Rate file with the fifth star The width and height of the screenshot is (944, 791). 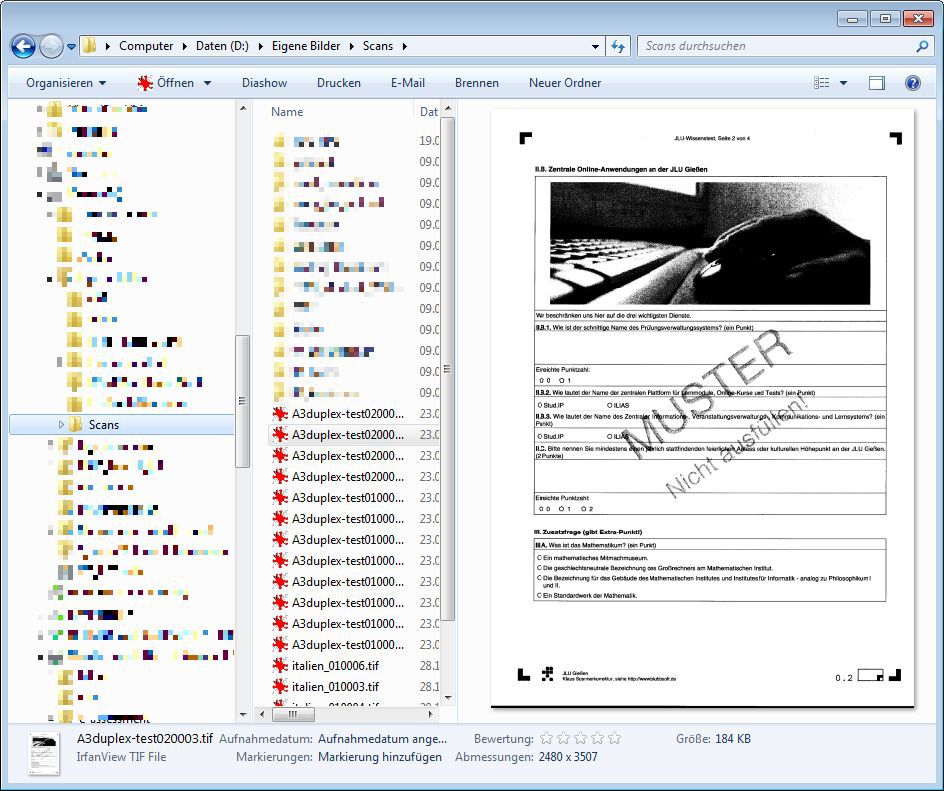pyautogui.click(x=614, y=739)
